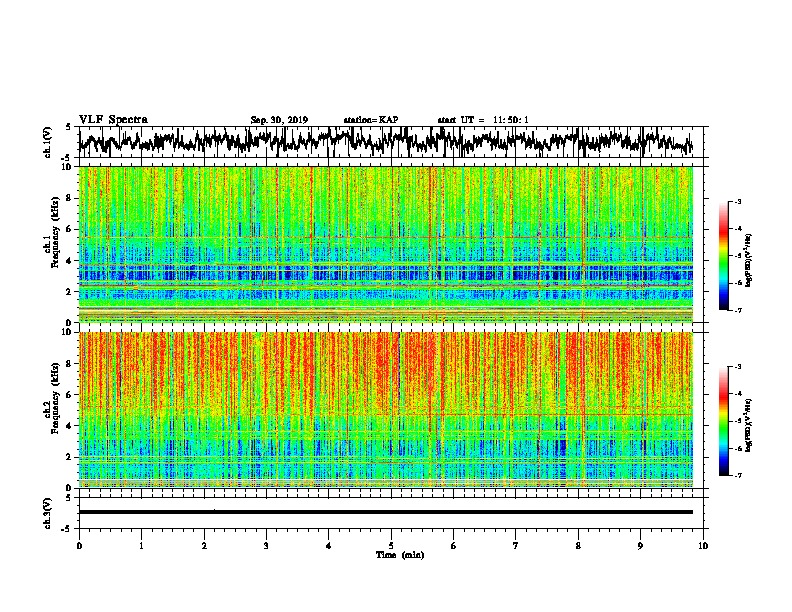Click the time axis tick label "9"
The height and width of the screenshot is (612, 792).
(x=640, y=545)
